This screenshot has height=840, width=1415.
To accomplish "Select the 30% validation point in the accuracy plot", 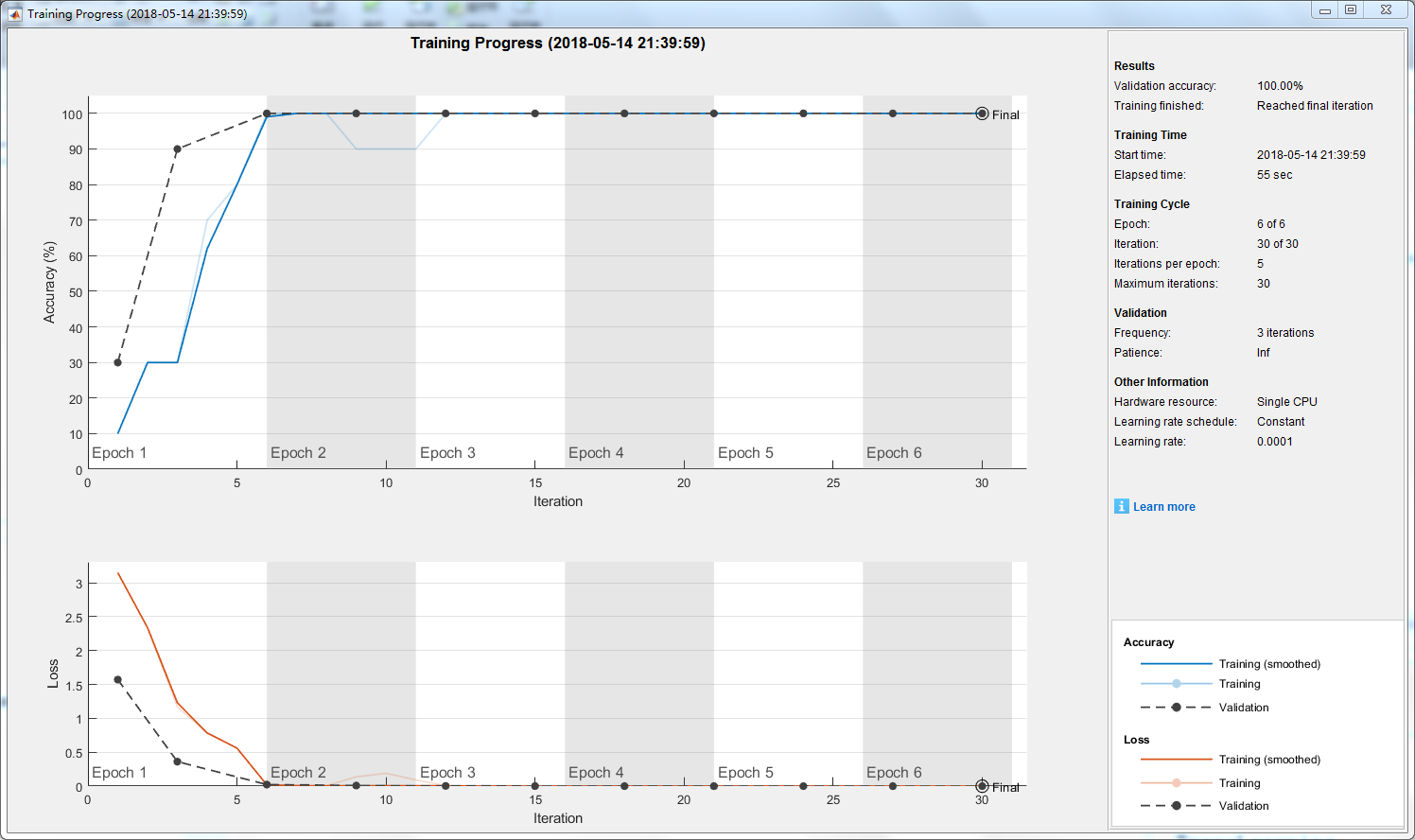I will click(117, 362).
